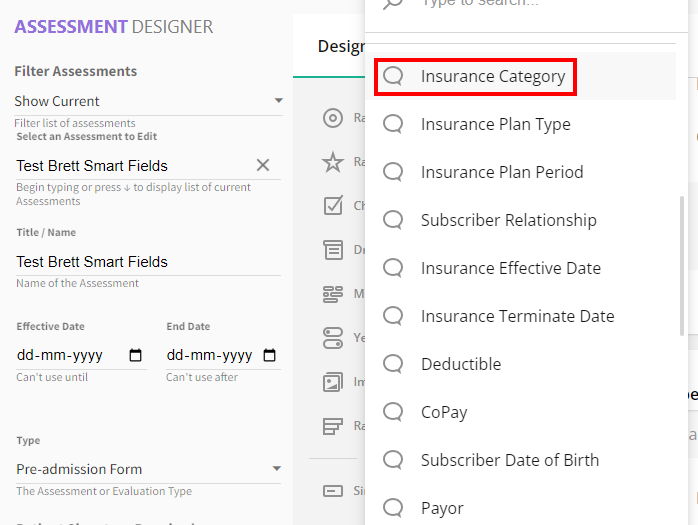The width and height of the screenshot is (698, 525).
Task: Click the yes/no toggle field icon
Action: coord(333,337)
